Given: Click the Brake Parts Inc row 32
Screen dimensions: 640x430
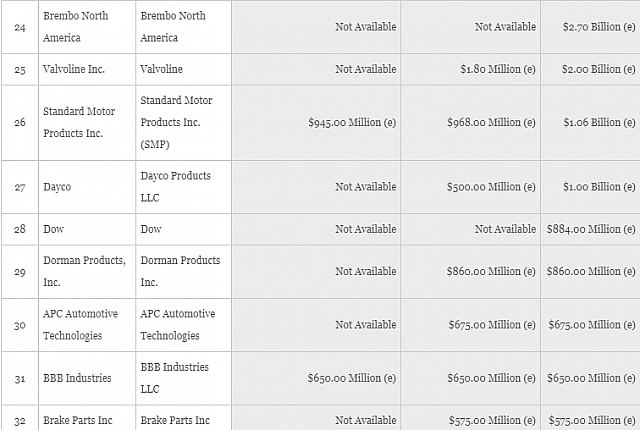Looking at the screenshot, I should [79, 422].
